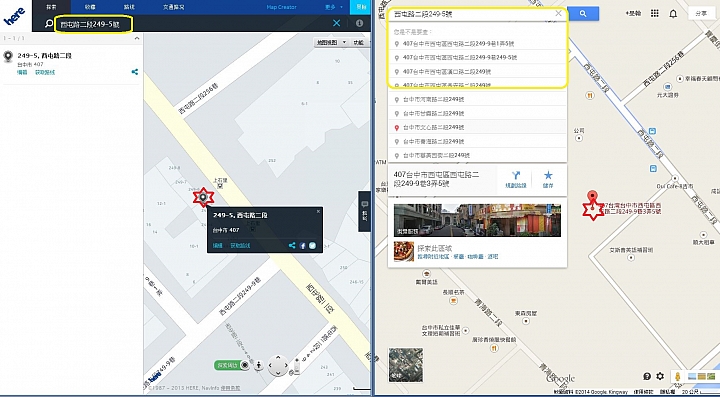Viewport: 720px width, 397px height.
Task: Click the 功能 button on HERE map
Action: 359,42
